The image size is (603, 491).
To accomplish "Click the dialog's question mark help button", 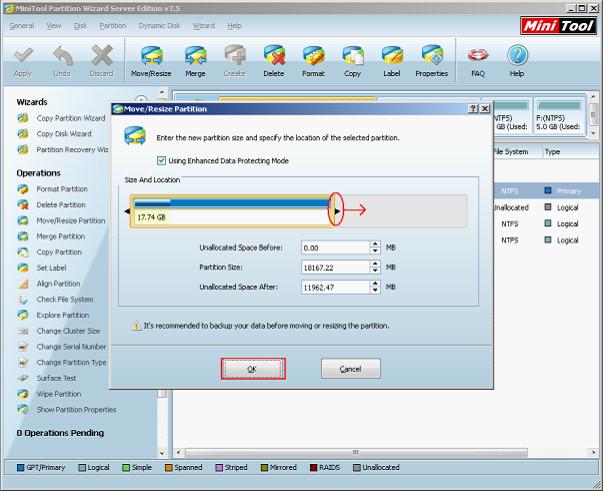I will pos(473,109).
